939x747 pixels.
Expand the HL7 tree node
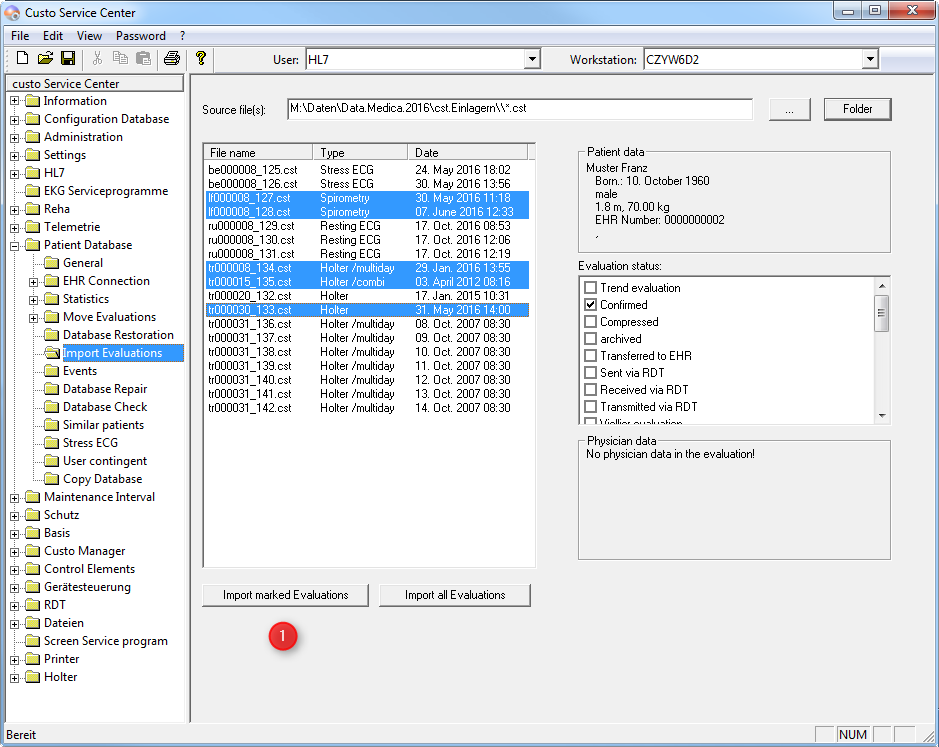[14, 174]
